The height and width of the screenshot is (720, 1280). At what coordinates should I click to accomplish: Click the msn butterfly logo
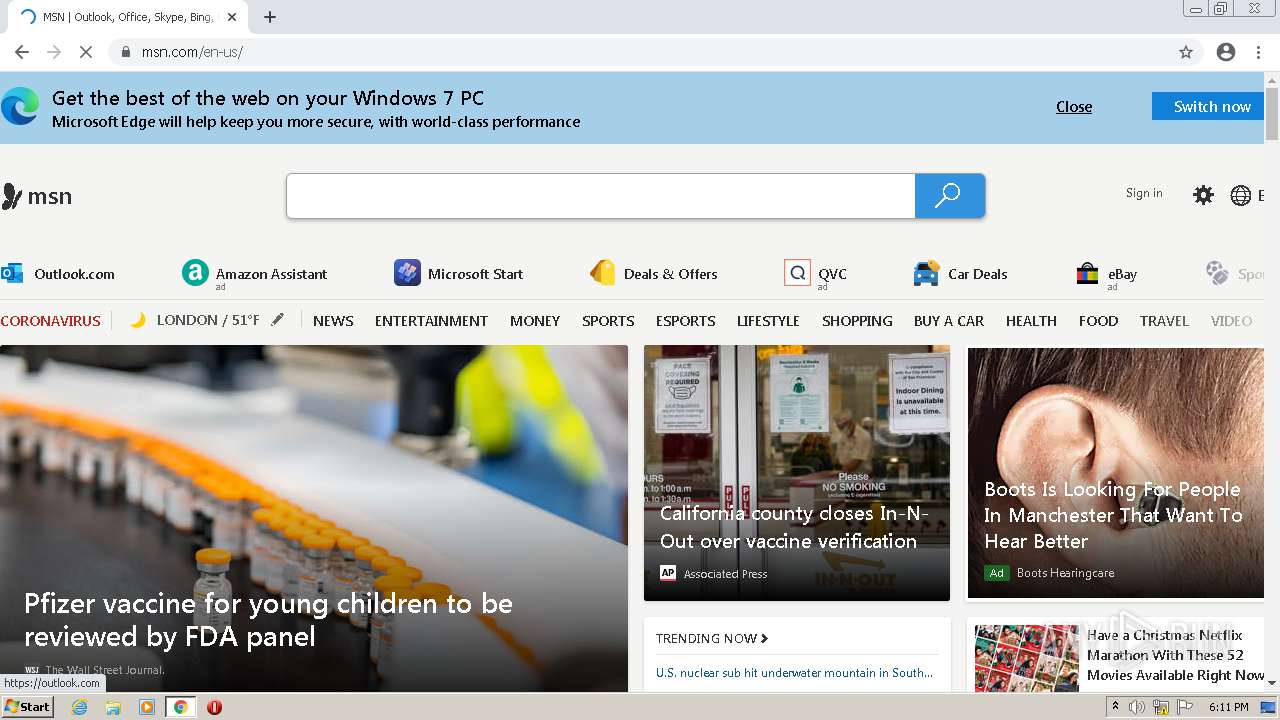(x=37, y=196)
